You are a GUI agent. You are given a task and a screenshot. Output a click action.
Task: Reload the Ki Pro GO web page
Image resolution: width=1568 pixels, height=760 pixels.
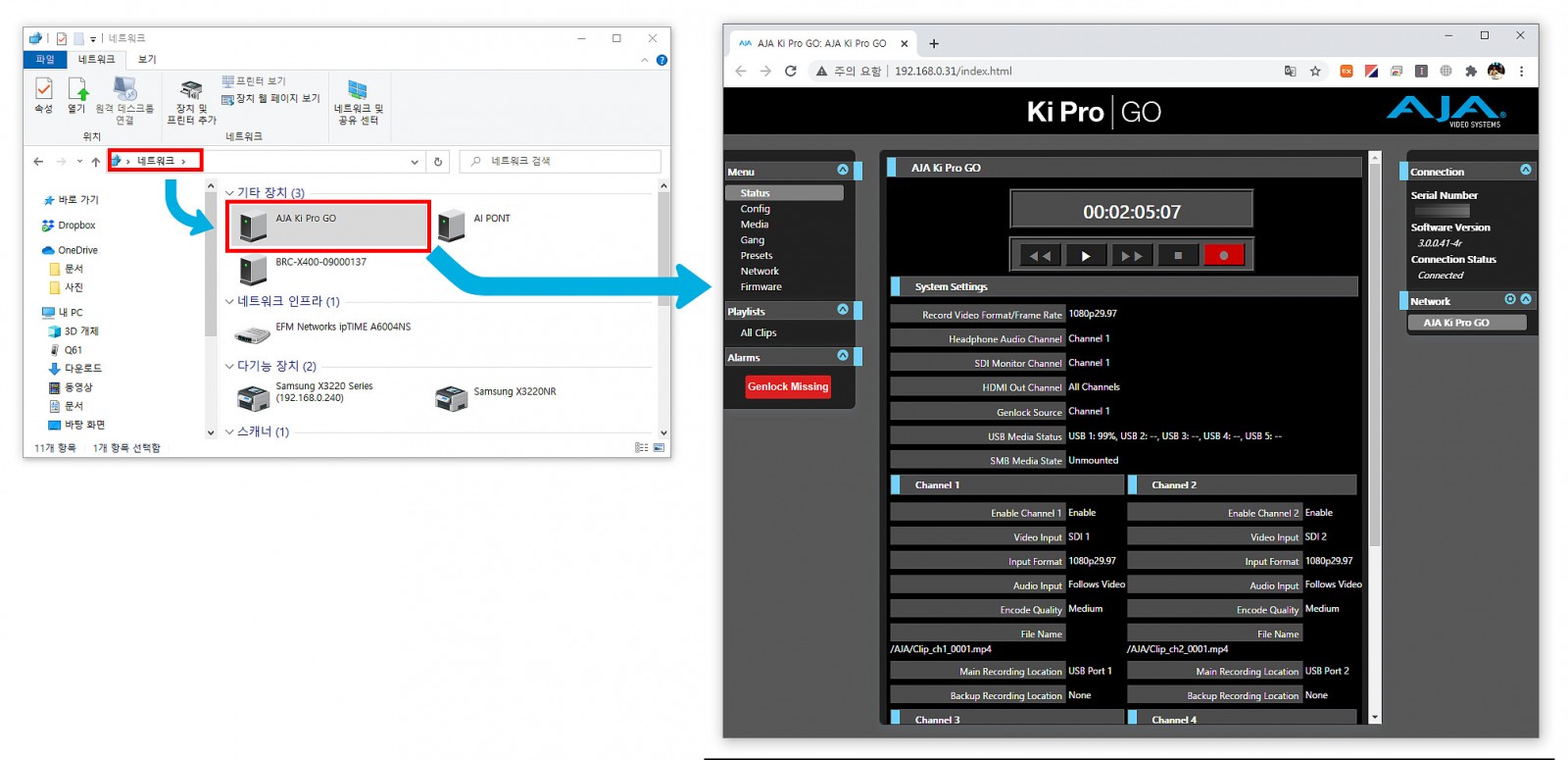(791, 71)
